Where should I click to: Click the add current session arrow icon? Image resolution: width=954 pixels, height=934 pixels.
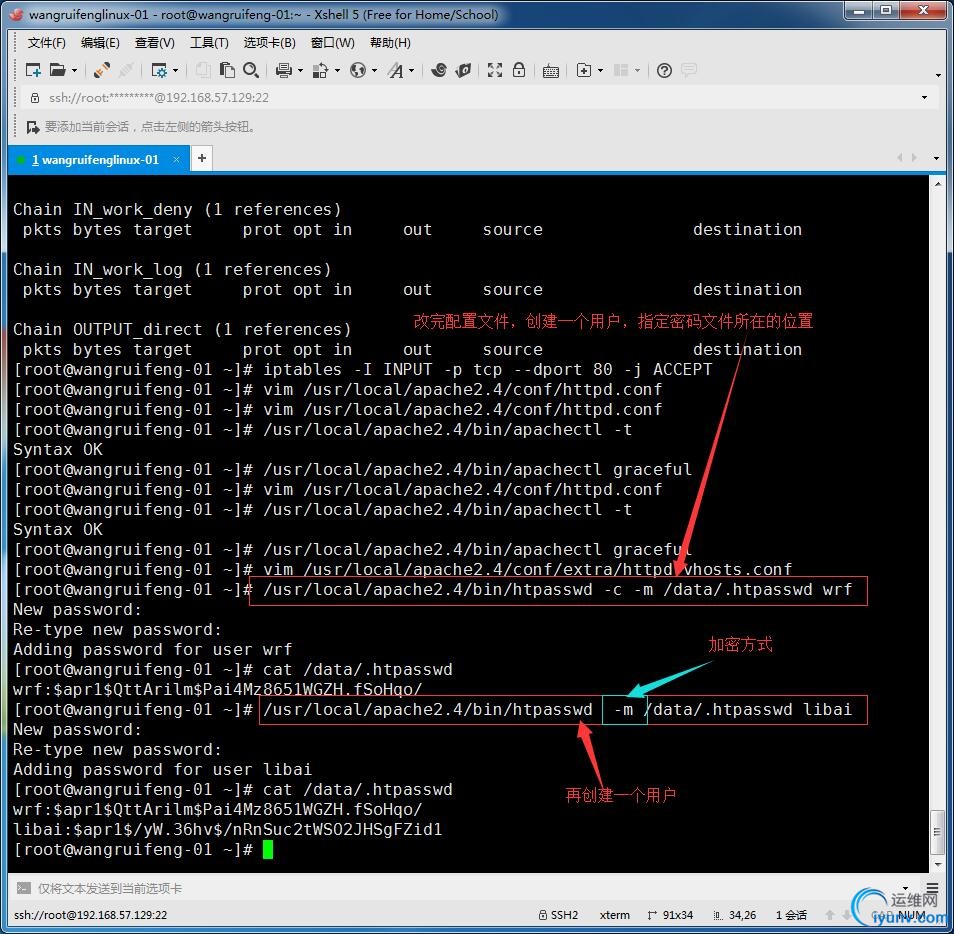pyautogui.click(x=32, y=127)
